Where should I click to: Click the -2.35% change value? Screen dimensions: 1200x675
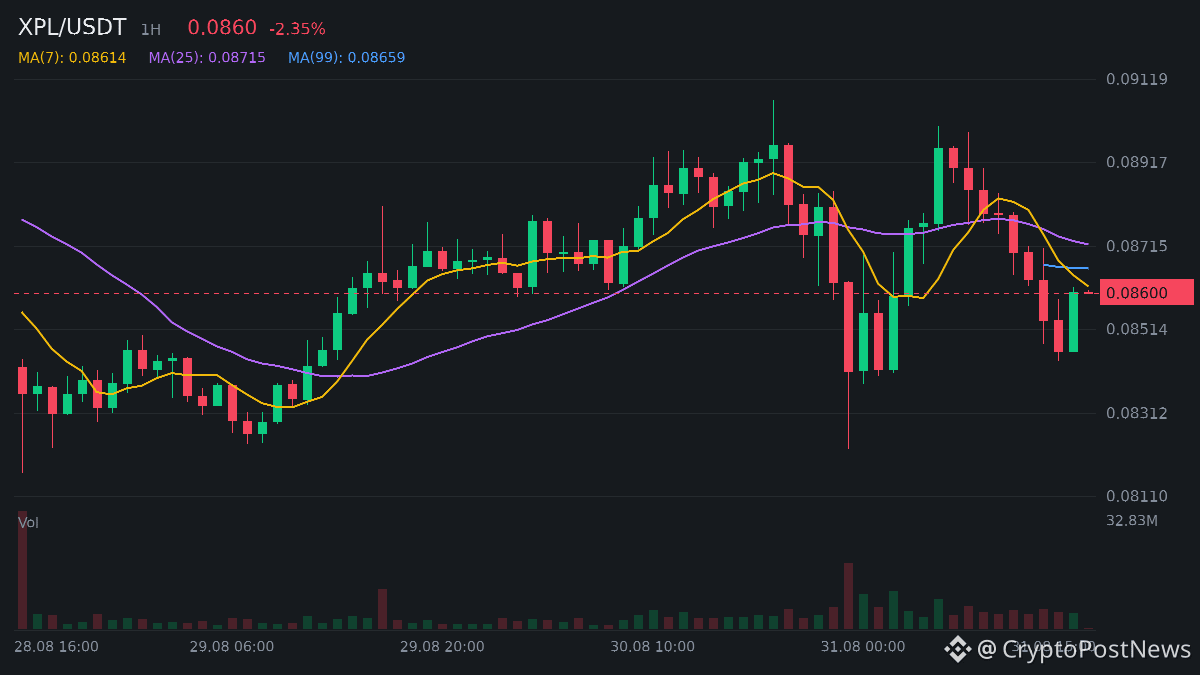[297, 29]
